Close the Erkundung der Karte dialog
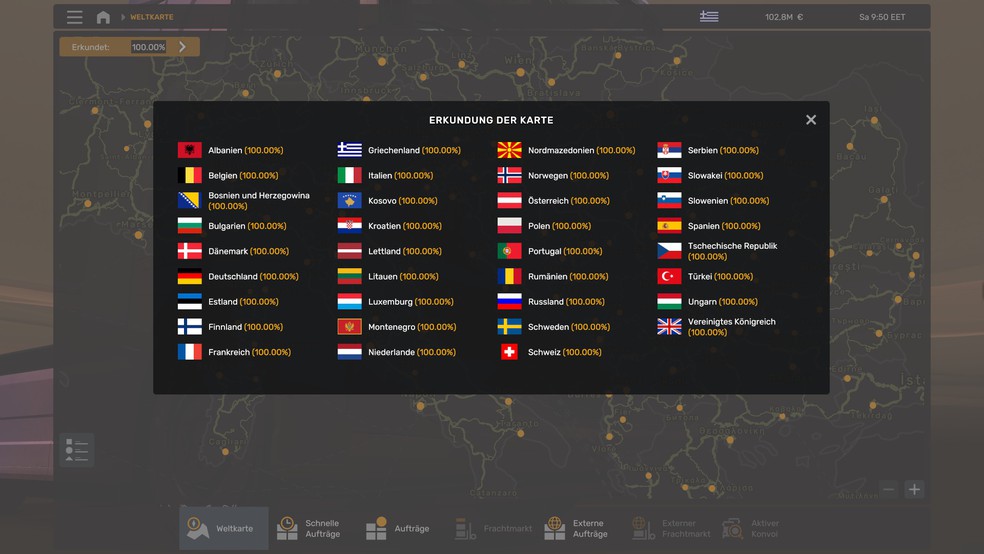 click(x=811, y=120)
